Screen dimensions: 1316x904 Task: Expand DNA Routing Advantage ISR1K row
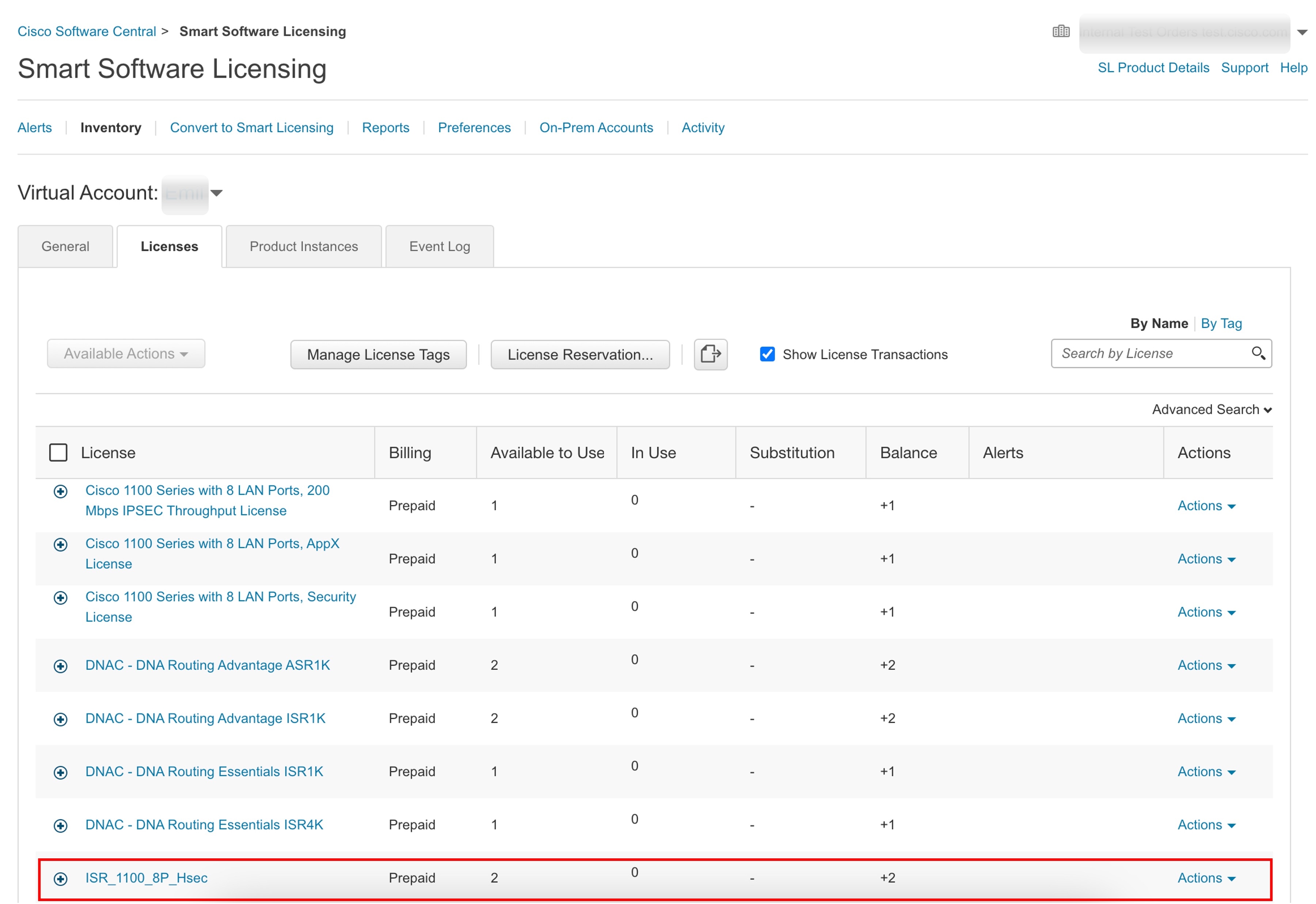pos(61,719)
